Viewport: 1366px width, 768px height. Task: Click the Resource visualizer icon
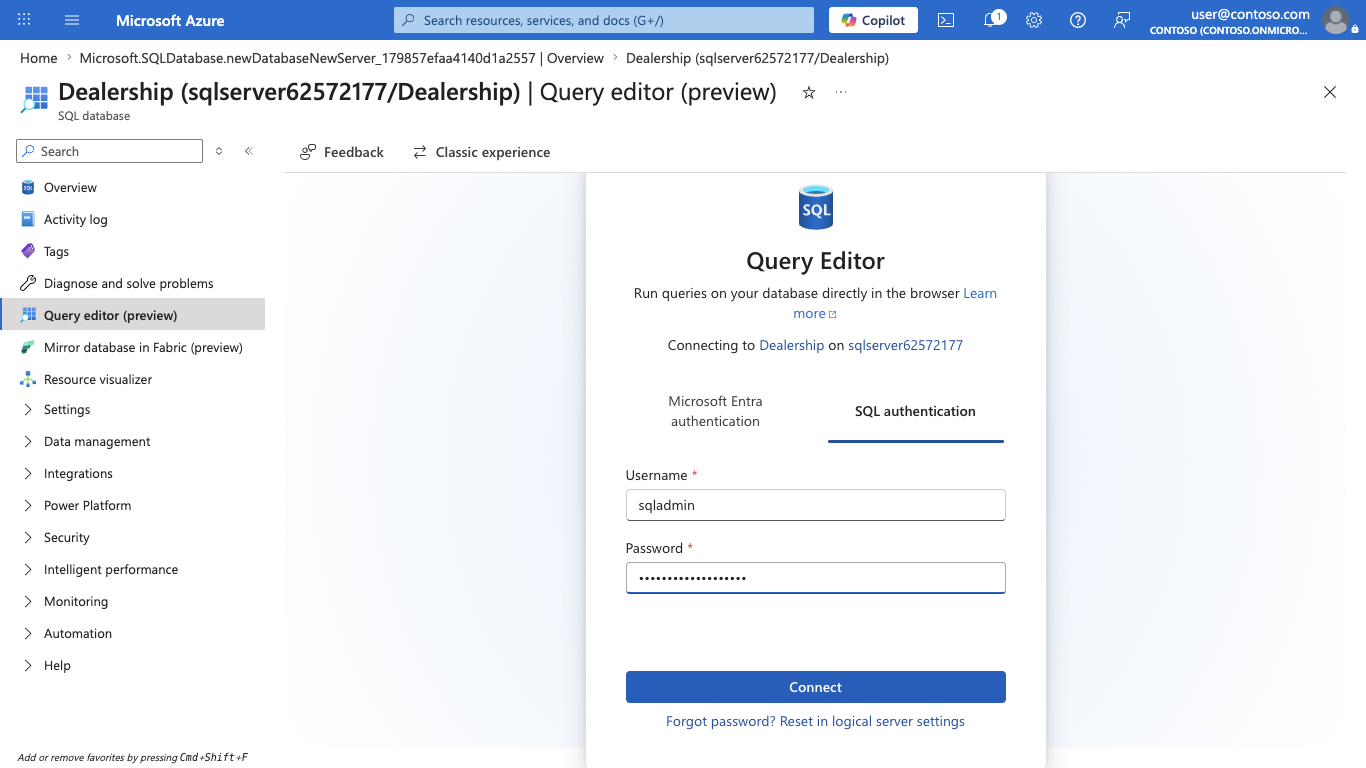pyautogui.click(x=28, y=379)
